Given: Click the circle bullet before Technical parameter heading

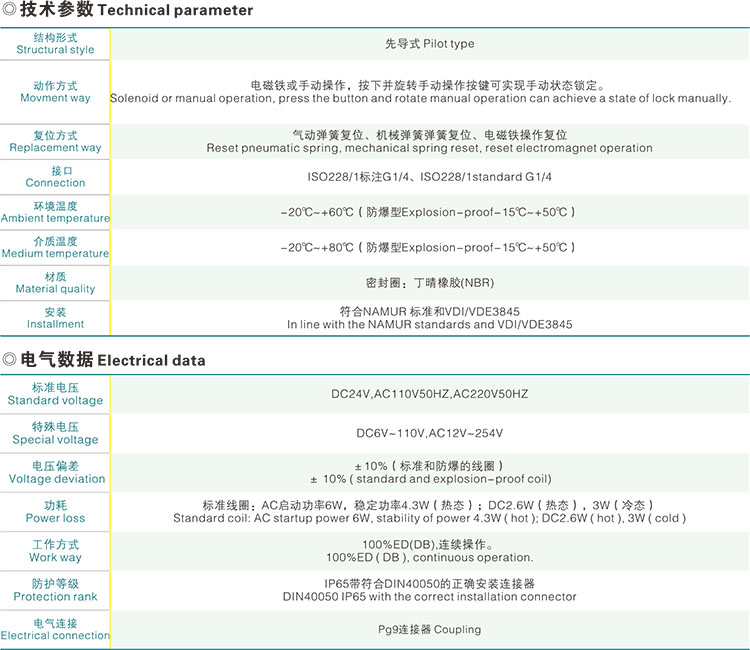Looking at the screenshot, I should click(9, 11).
